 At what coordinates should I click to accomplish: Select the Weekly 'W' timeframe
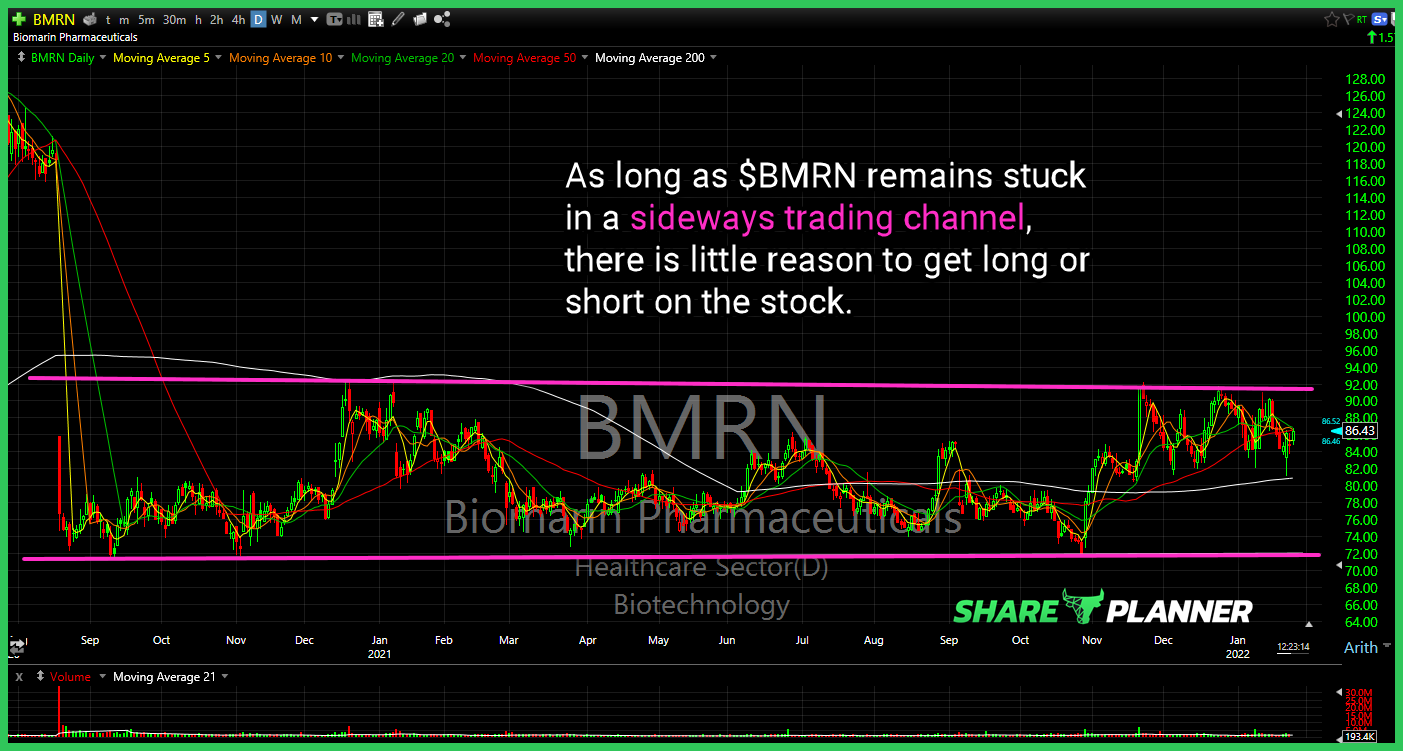277,20
